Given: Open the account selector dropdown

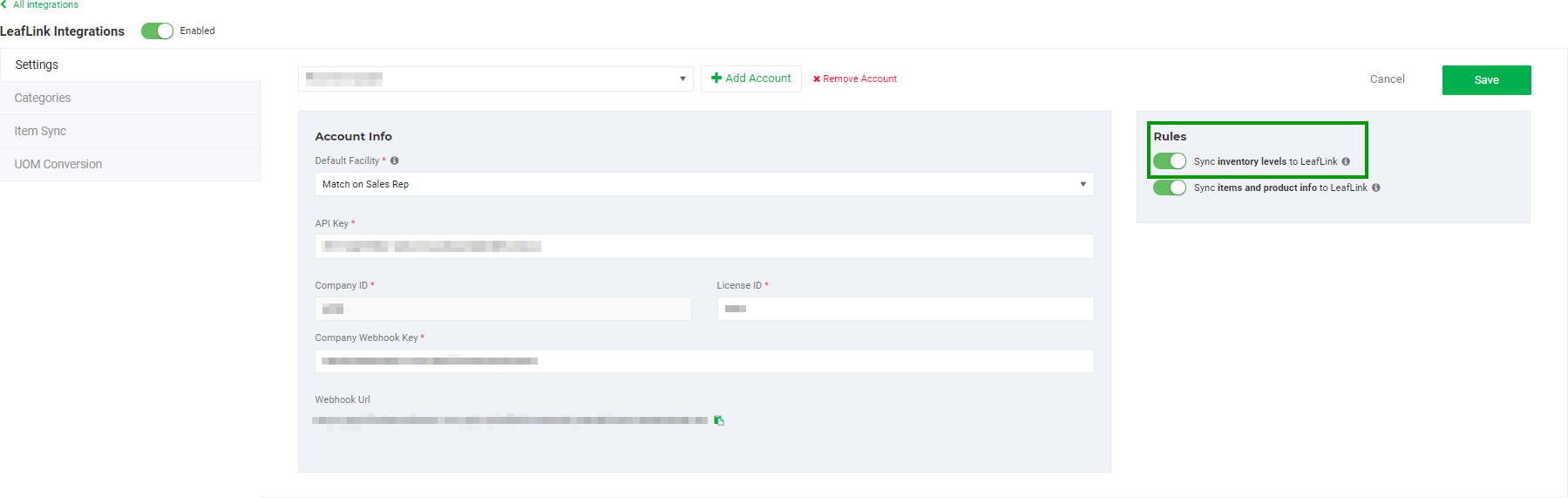Looking at the screenshot, I should pos(496,78).
